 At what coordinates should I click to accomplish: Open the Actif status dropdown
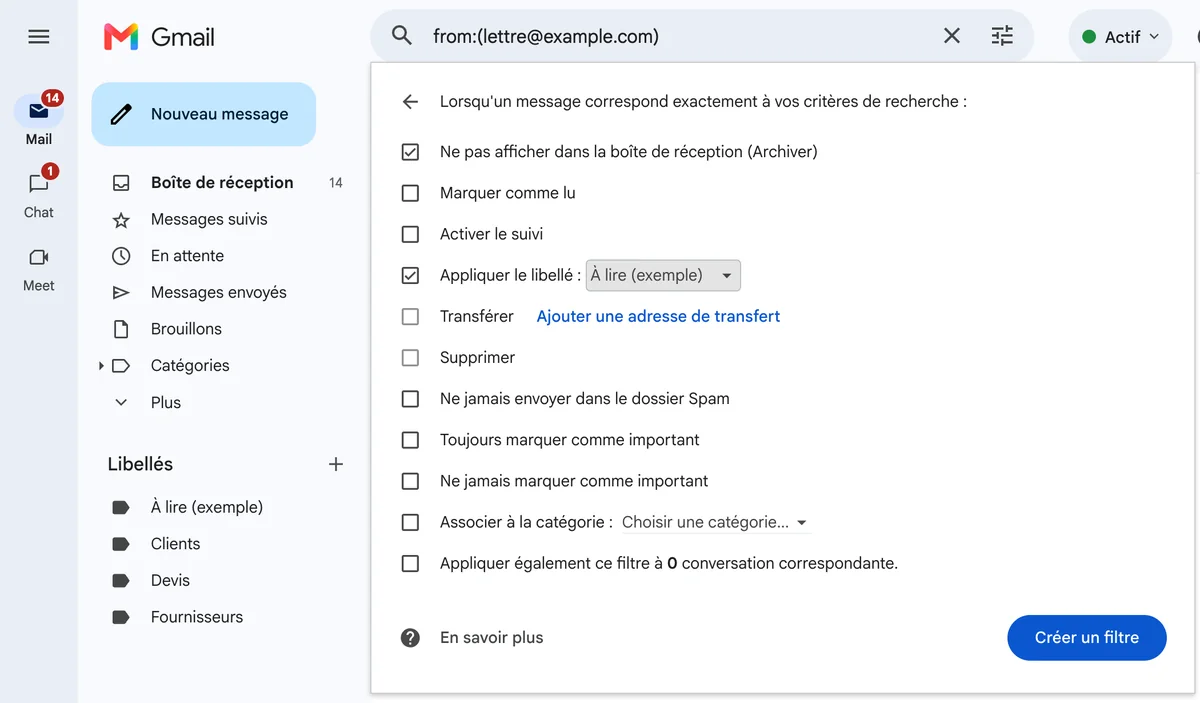(1120, 37)
